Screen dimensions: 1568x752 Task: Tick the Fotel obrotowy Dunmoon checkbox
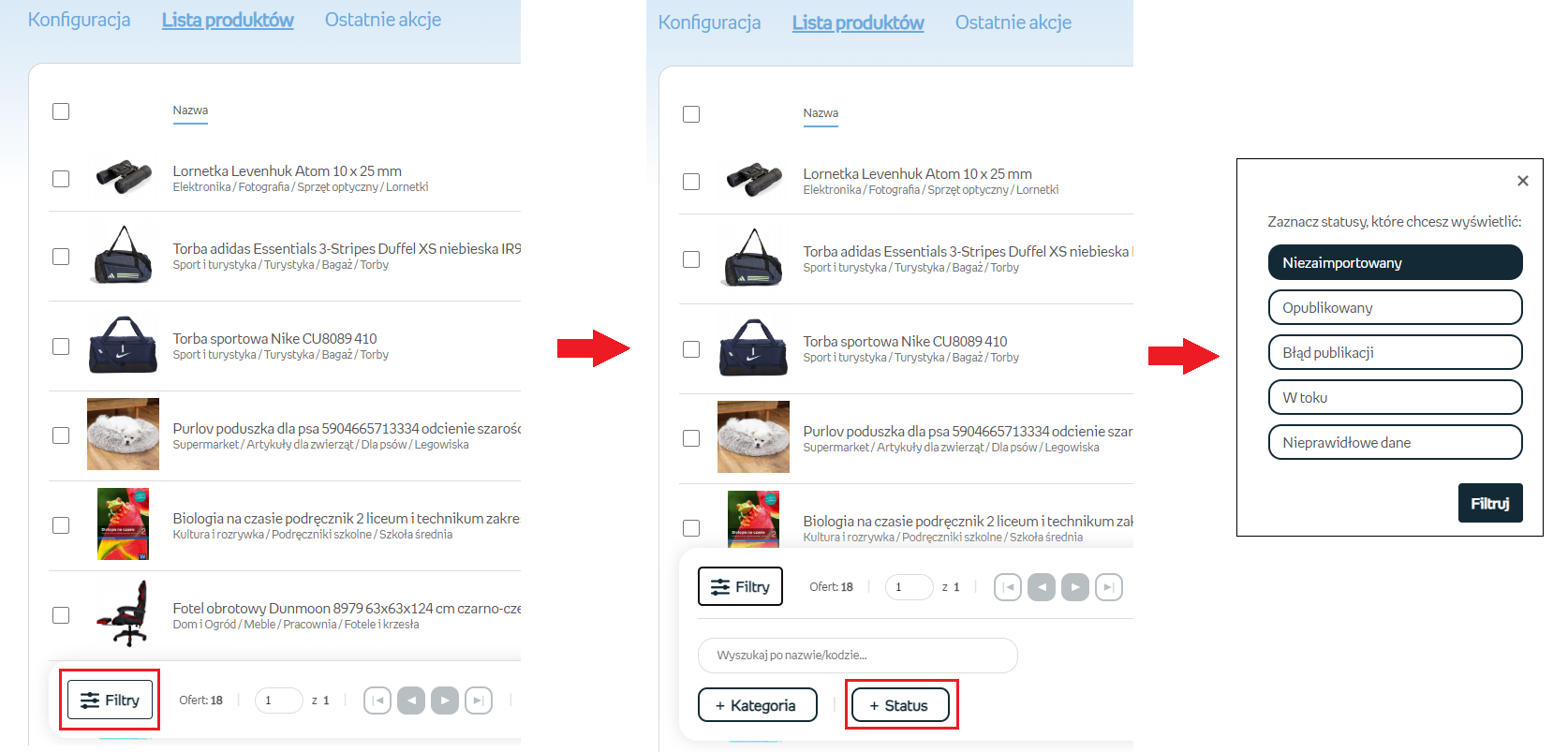61,615
